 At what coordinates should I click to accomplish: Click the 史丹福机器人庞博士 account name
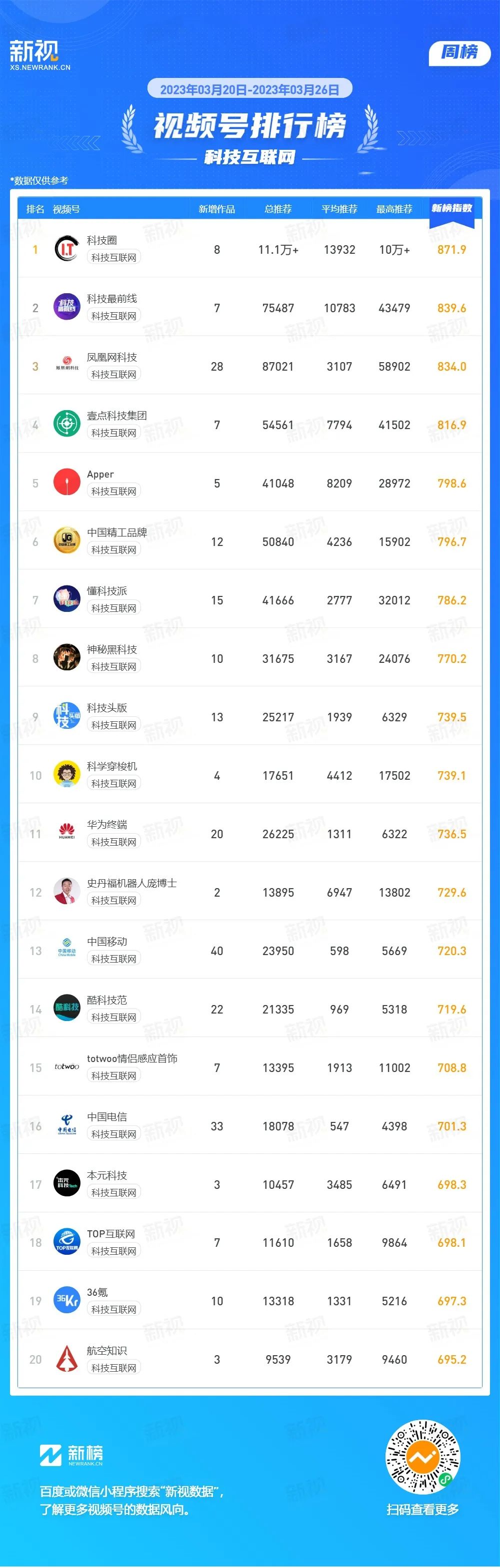tap(131, 883)
